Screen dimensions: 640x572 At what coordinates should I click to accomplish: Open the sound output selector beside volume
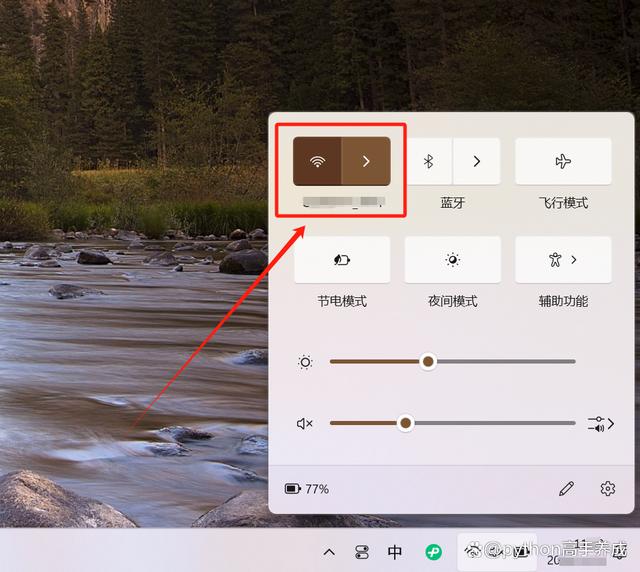[x=601, y=424]
